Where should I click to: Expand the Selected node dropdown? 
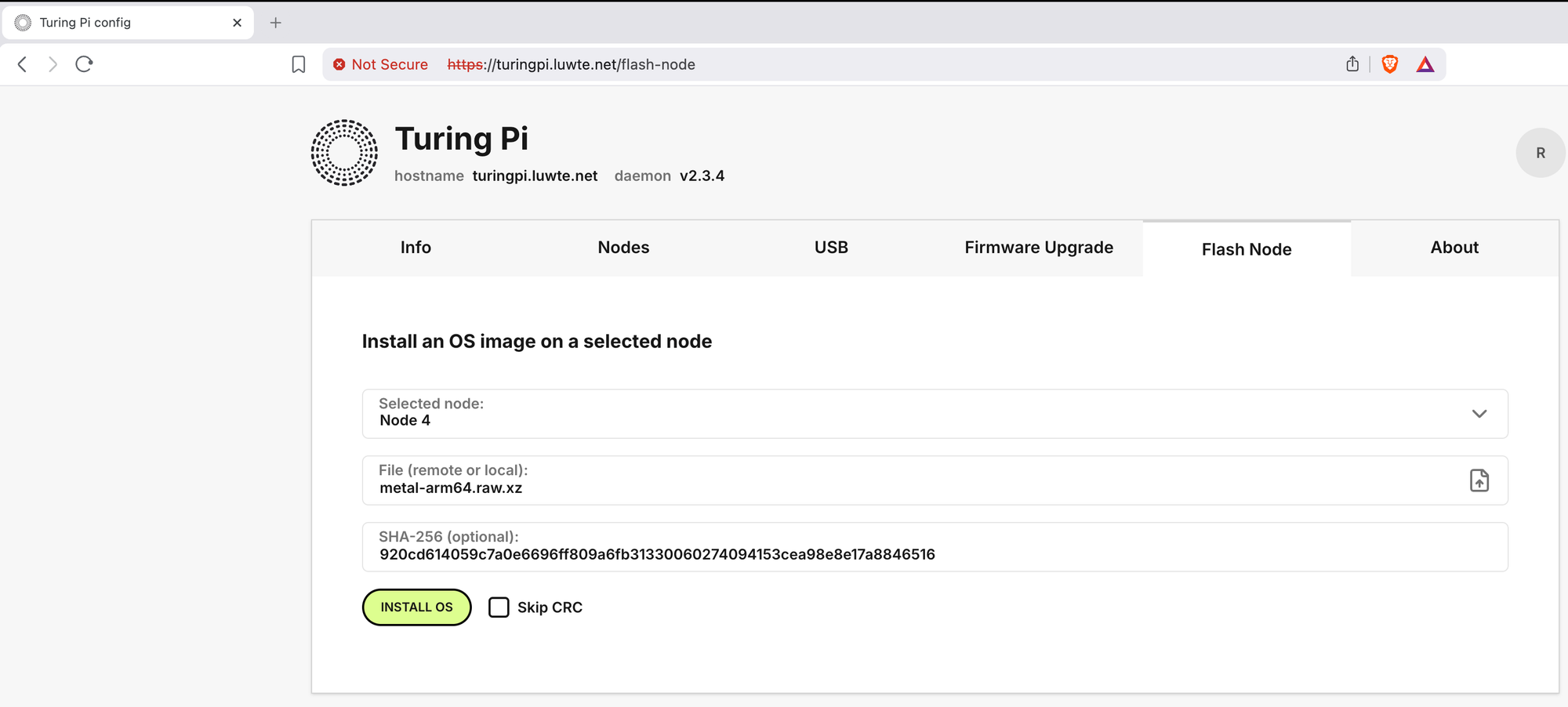pos(1479,414)
